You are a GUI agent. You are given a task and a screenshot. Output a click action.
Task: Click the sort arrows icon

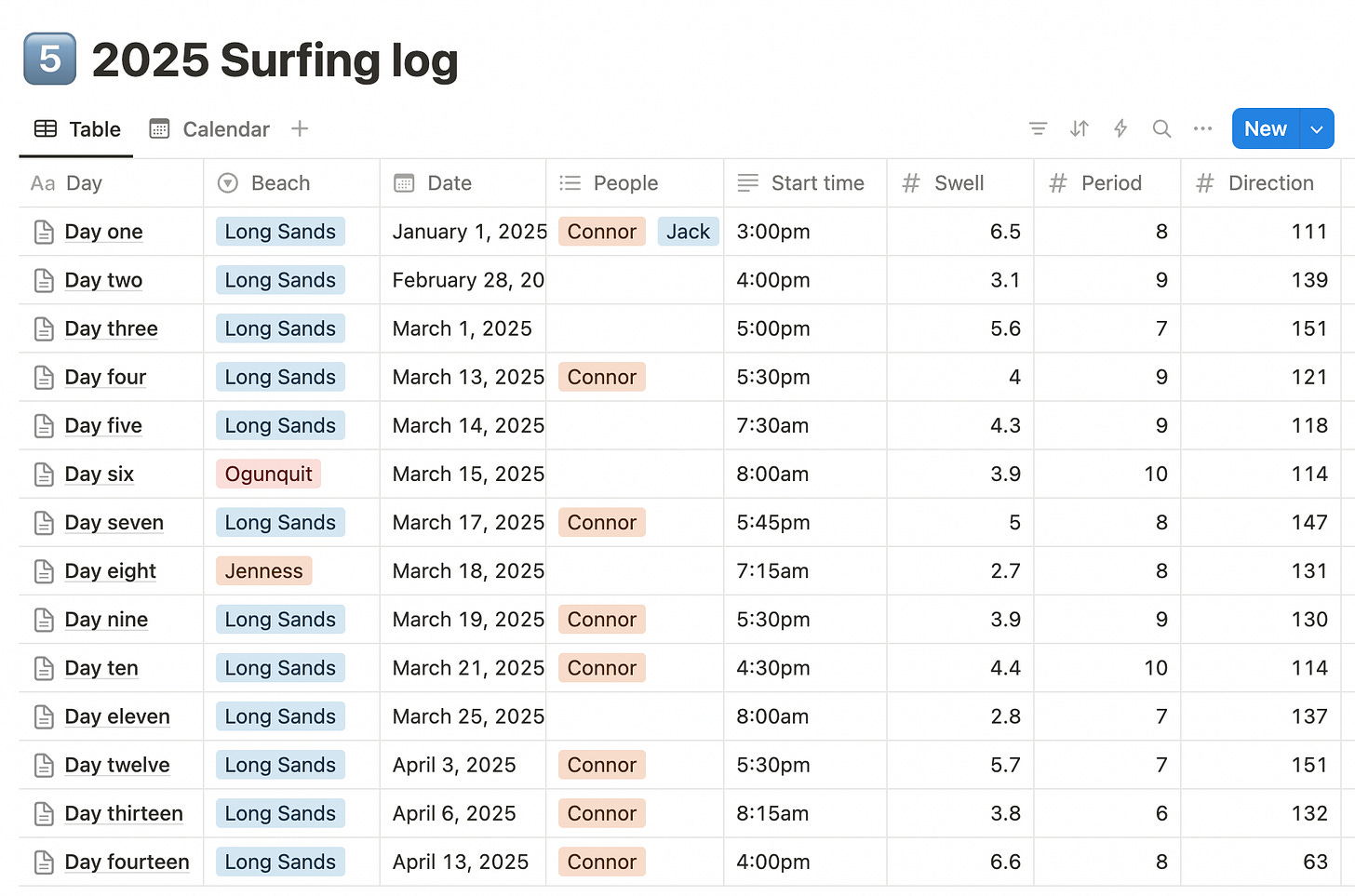pos(1079,128)
